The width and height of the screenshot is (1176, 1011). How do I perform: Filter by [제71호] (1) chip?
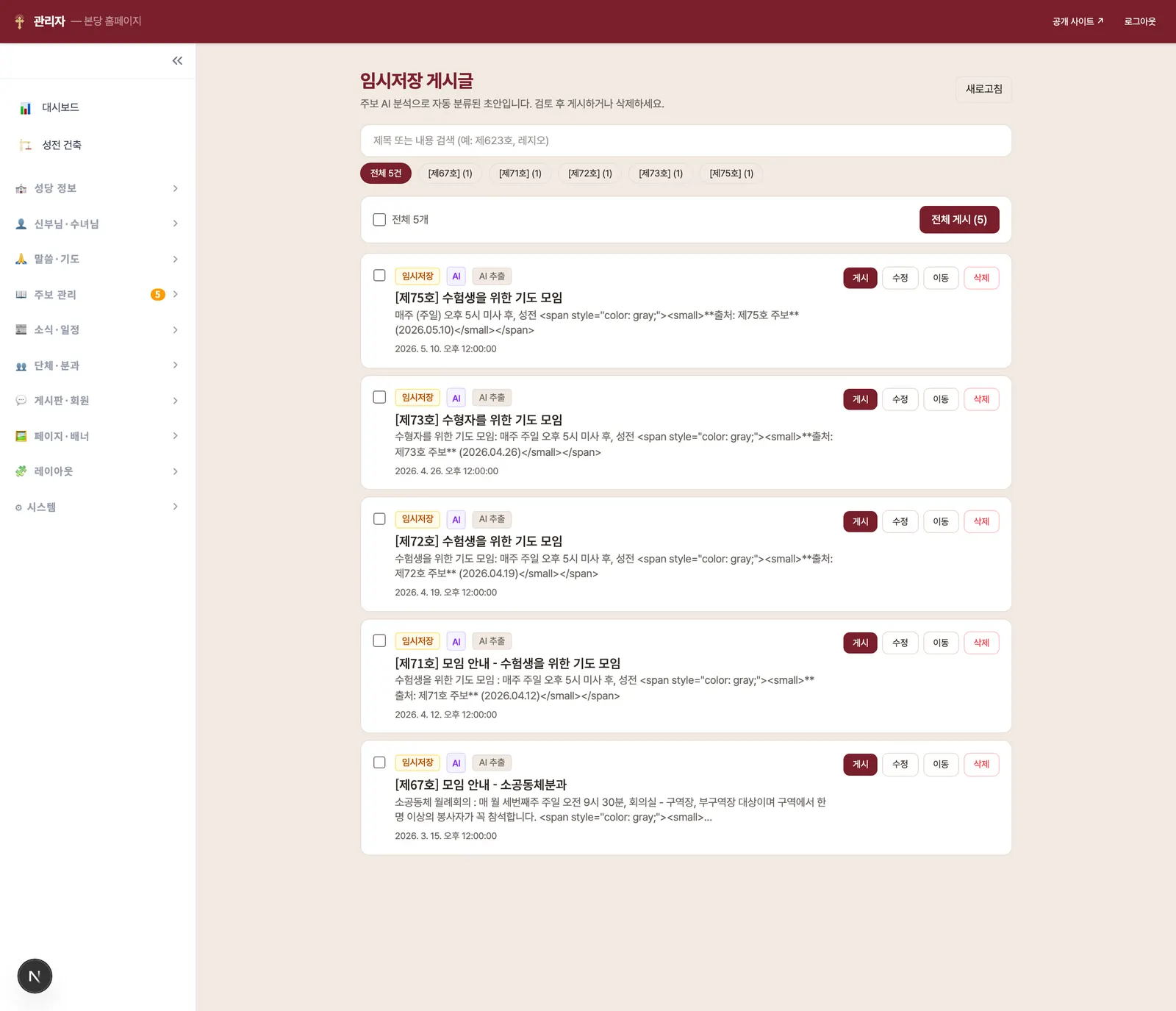pyautogui.click(x=520, y=174)
